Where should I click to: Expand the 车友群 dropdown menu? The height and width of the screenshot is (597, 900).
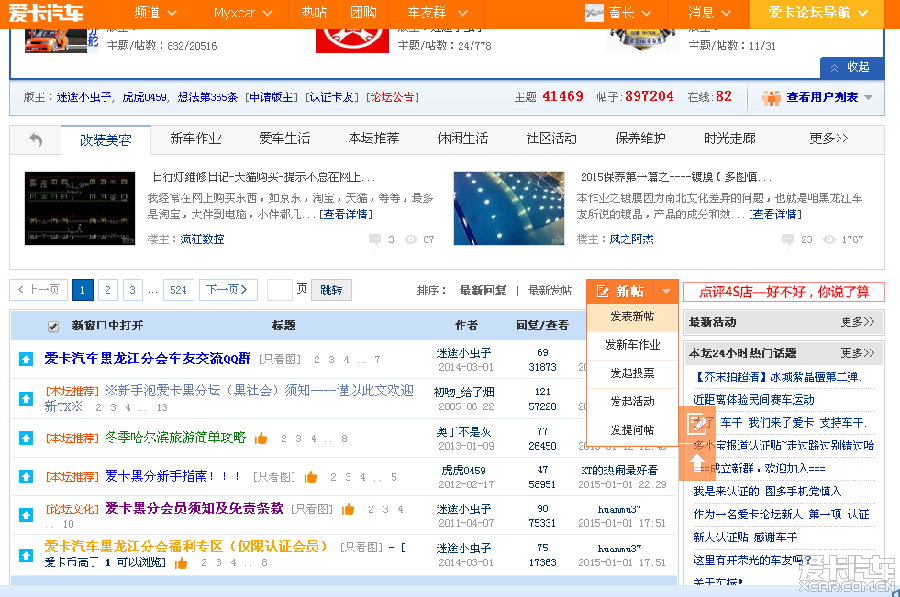437,13
